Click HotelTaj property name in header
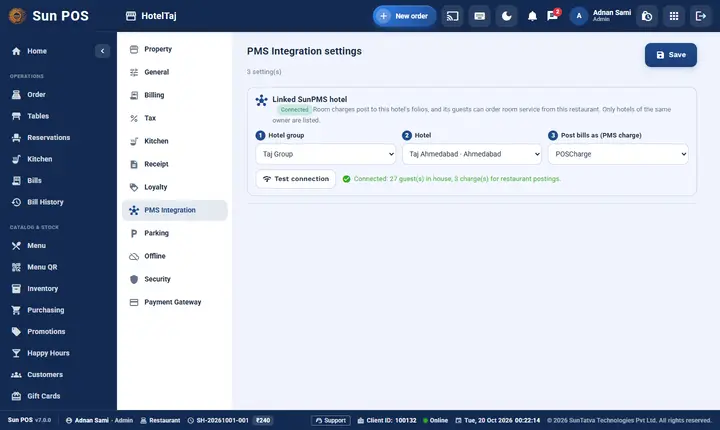Image resolution: width=720 pixels, height=430 pixels. click(158, 16)
